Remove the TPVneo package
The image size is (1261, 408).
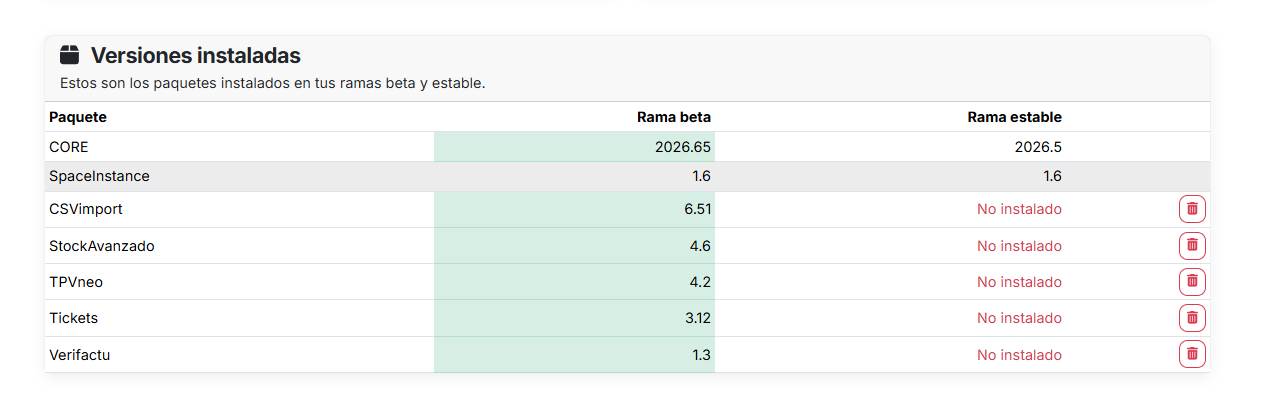pyautogui.click(x=1192, y=282)
